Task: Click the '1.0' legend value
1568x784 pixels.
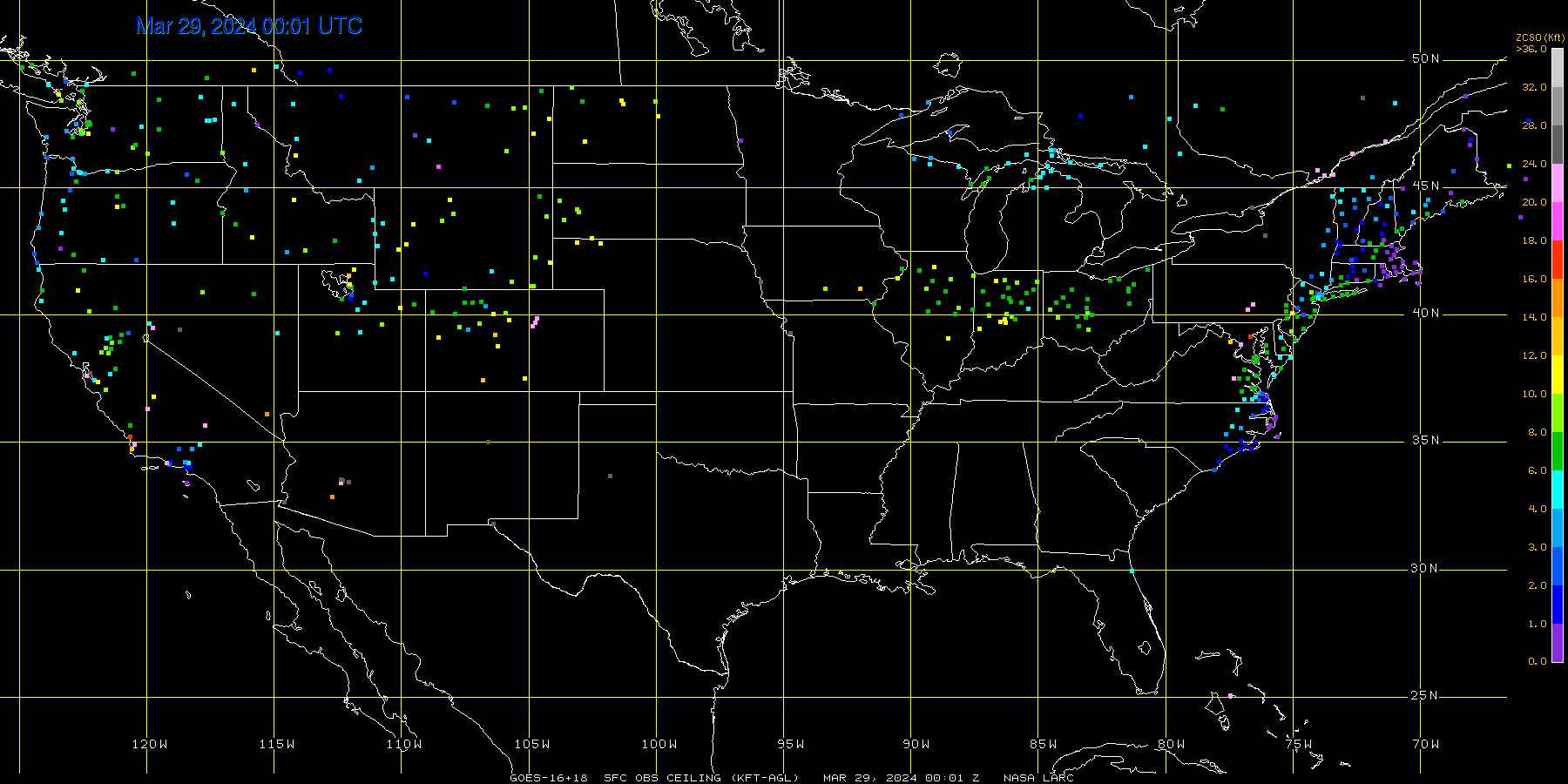Action: [x=1538, y=624]
